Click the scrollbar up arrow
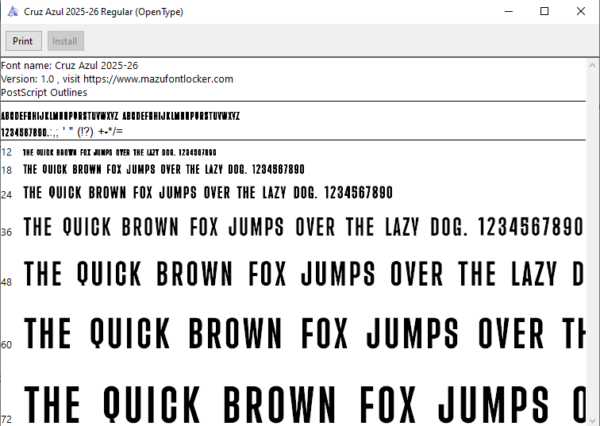This screenshot has height=426, width=600. click(592, 65)
